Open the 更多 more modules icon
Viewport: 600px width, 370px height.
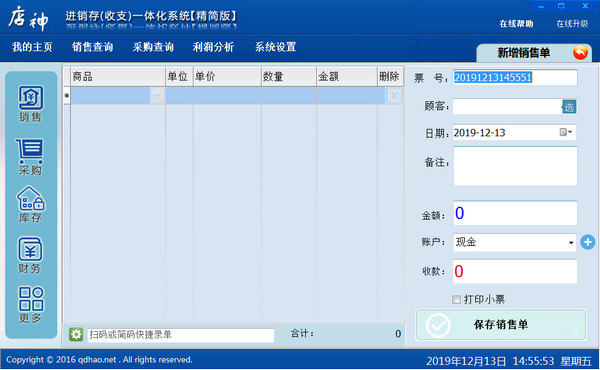point(31,305)
